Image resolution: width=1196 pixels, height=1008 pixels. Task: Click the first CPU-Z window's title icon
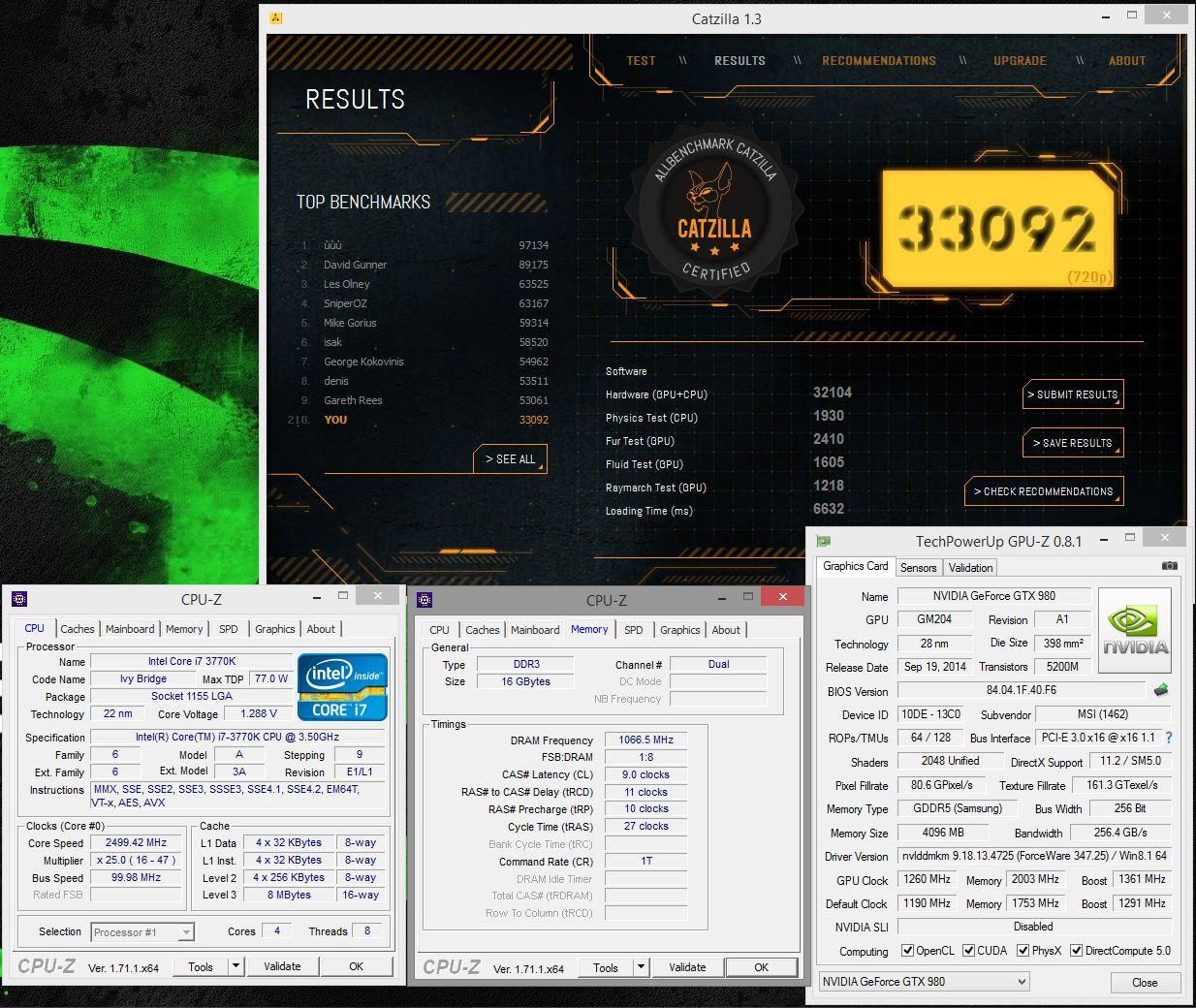tap(20, 599)
